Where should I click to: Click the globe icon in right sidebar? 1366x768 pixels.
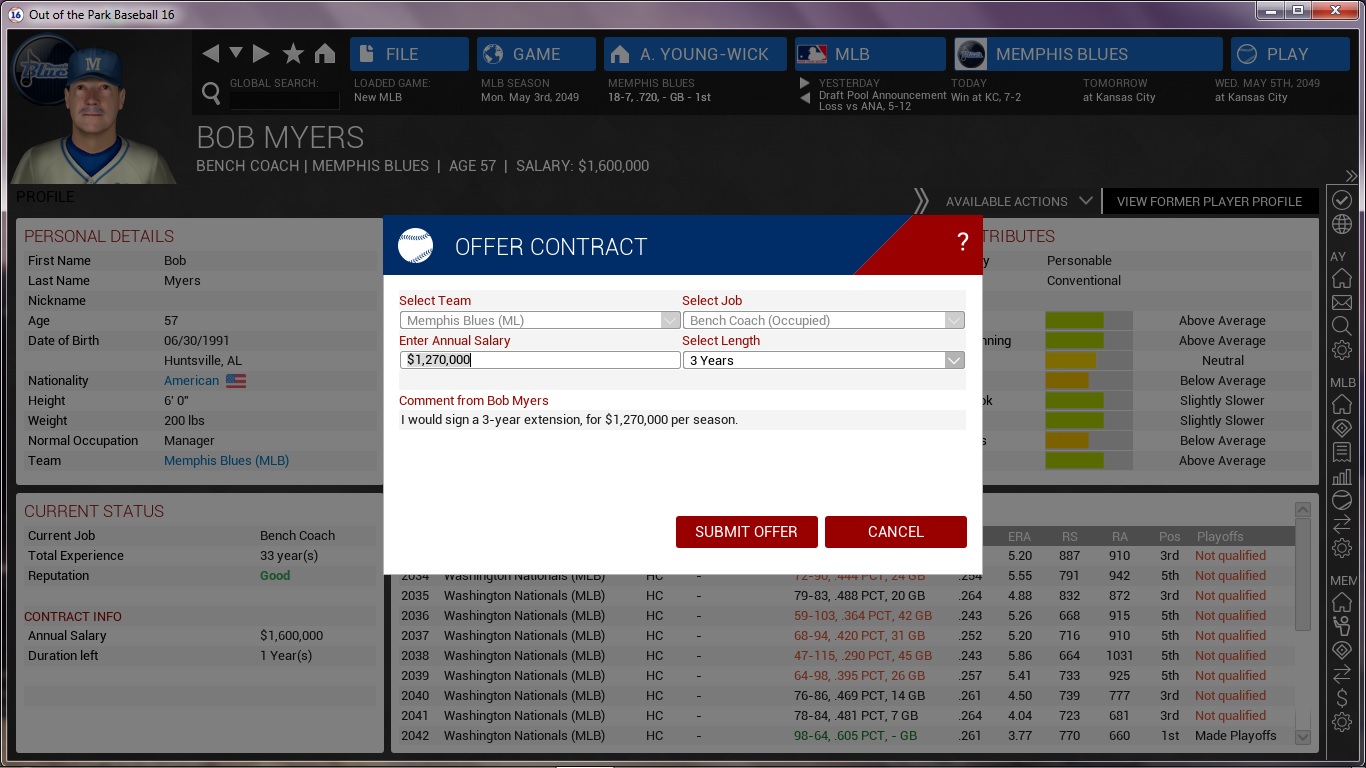1342,224
